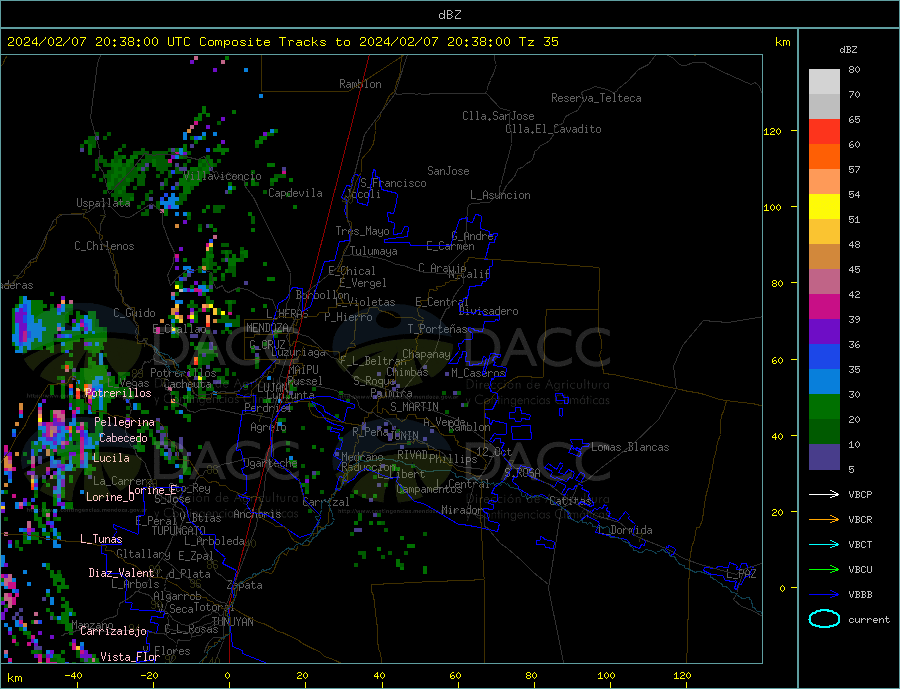Click the green VBCU arrow in legend
The image size is (900, 689).
coord(825,570)
